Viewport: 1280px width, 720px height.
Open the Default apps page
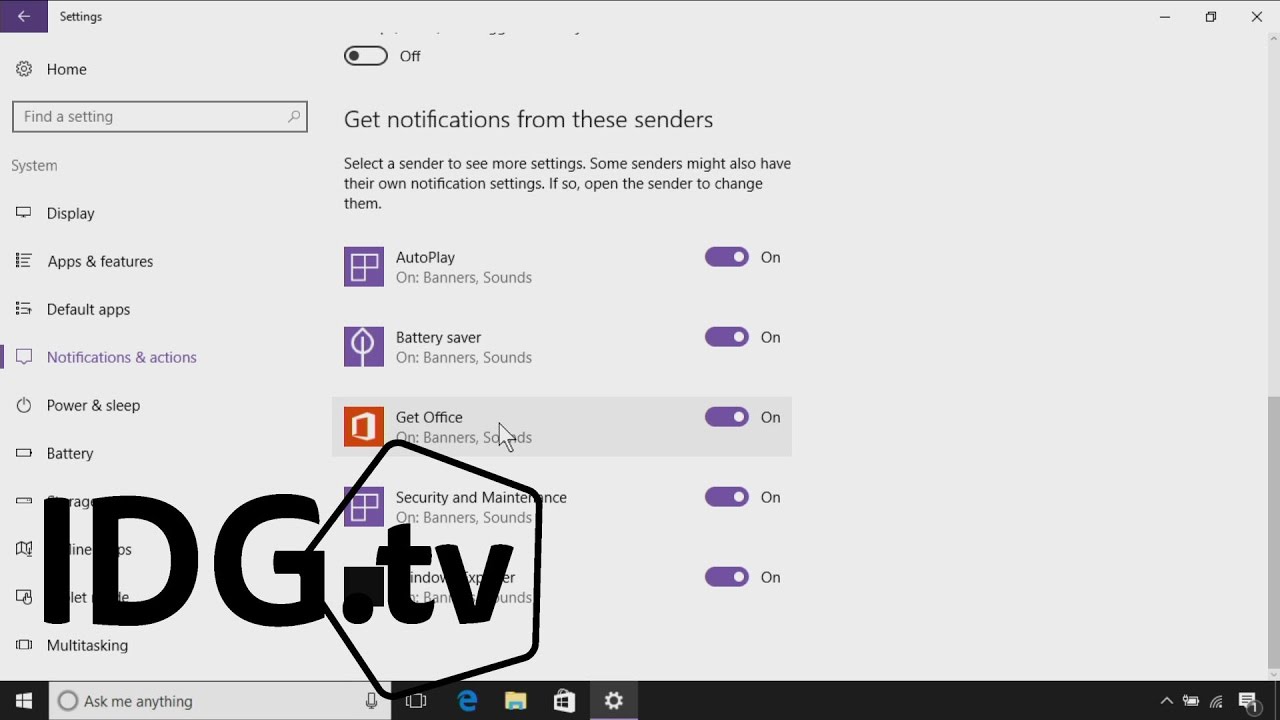click(x=88, y=309)
